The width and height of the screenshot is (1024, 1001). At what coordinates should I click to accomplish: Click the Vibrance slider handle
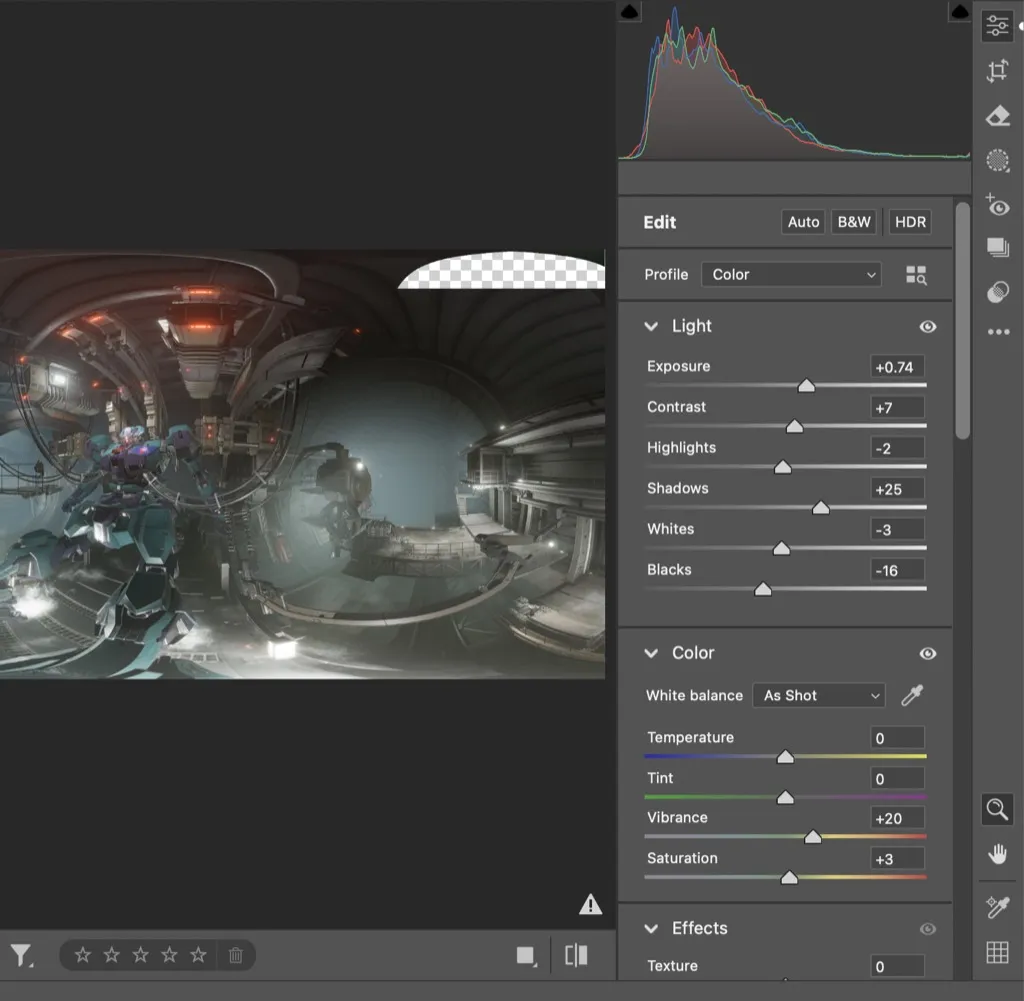(x=812, y=836)
